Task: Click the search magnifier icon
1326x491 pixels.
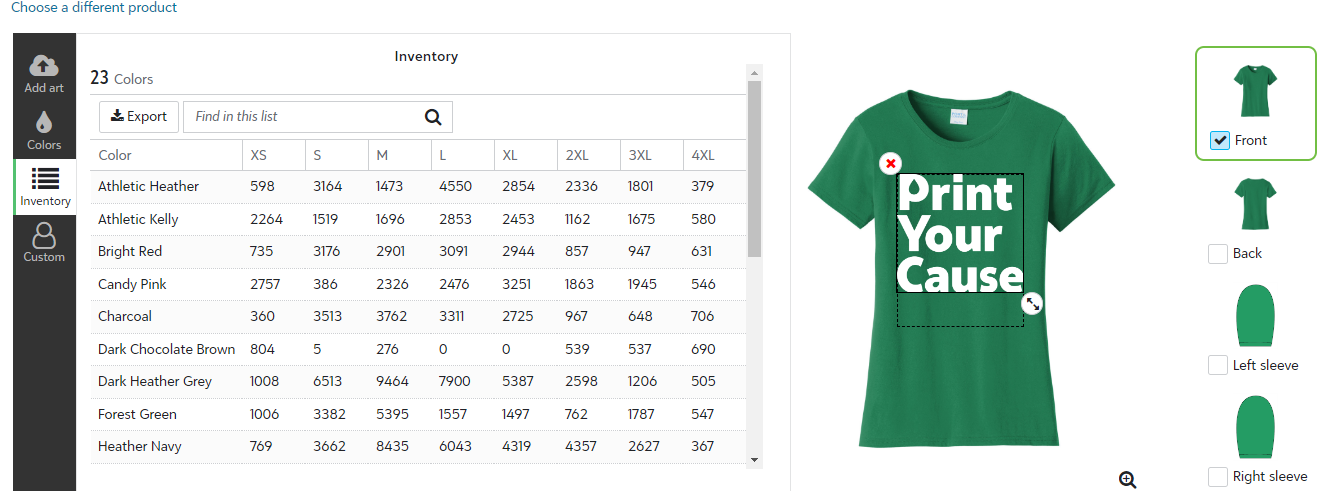Action: pyautogui.click(x=433, y=117)
